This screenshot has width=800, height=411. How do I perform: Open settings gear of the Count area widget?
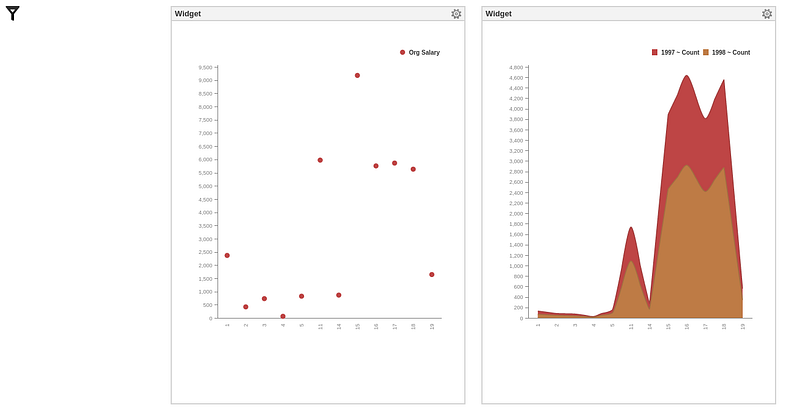pos(767,14)
